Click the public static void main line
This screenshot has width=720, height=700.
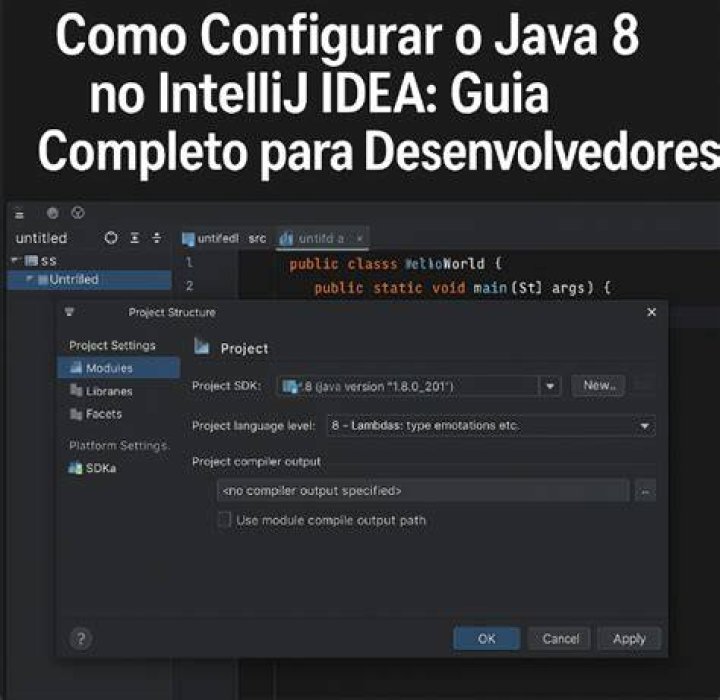pos(462,288)
